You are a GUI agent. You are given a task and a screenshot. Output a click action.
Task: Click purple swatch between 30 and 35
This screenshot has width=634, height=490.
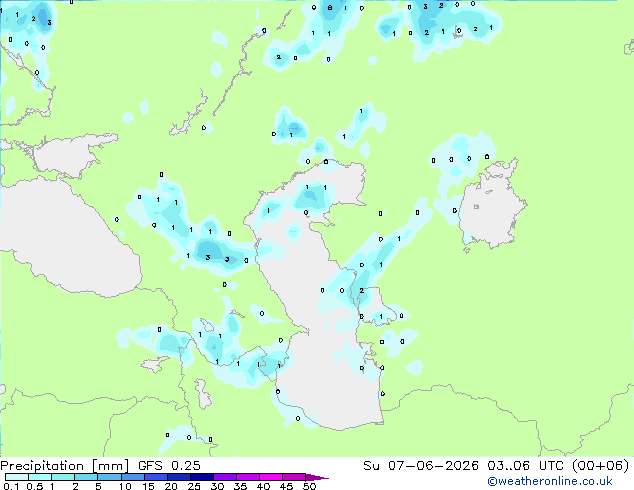point(225,477)
